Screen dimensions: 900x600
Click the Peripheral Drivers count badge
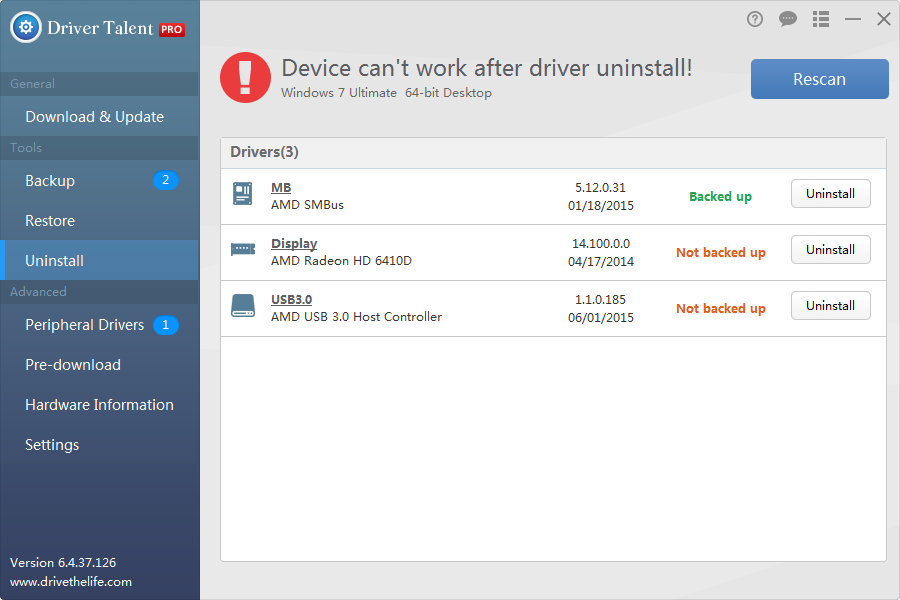[x=165, y=325]
